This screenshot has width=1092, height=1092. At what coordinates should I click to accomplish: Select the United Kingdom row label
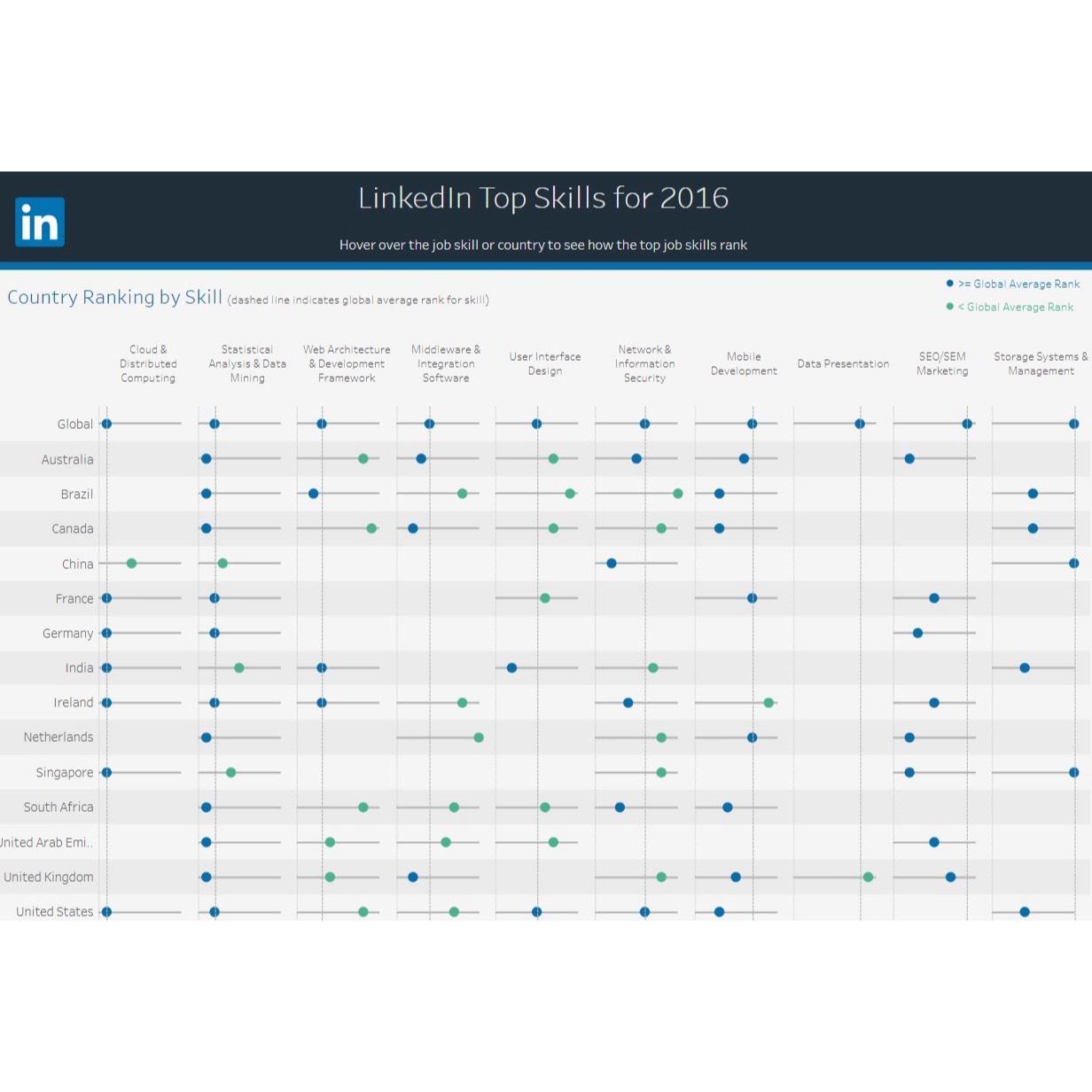tap(49, 877)
